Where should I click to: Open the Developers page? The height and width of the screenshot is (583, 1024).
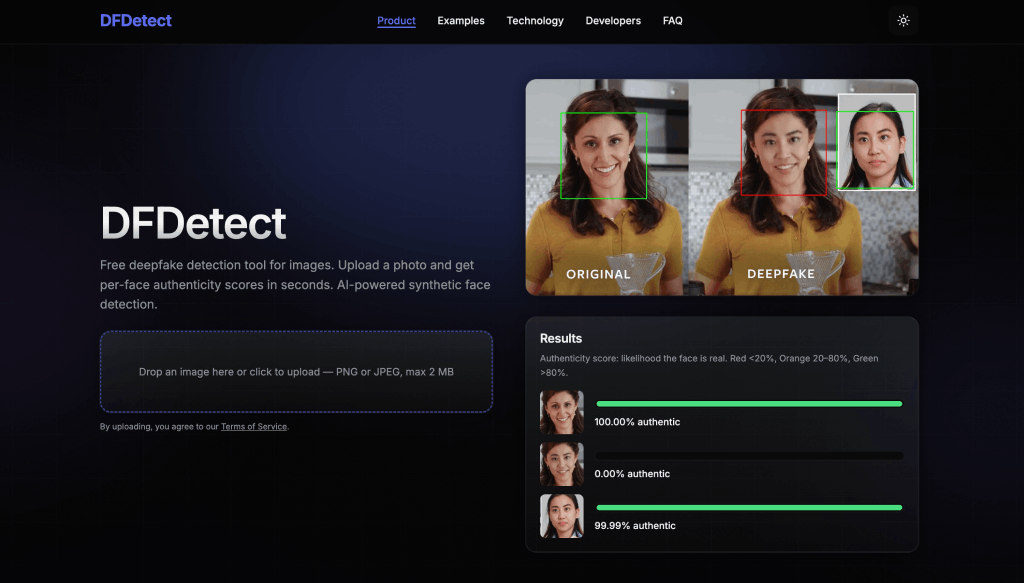coord(613,20)
